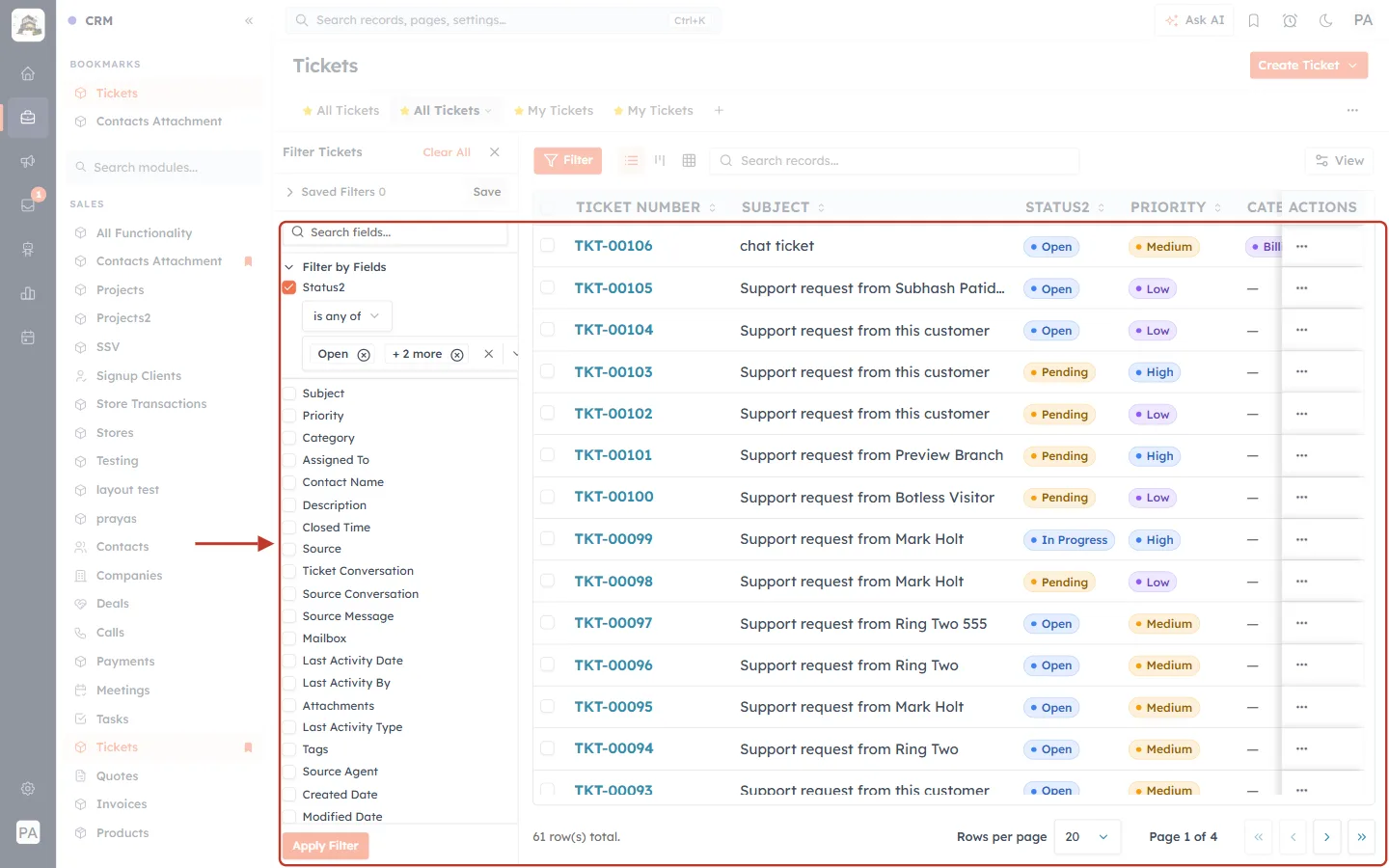1389x868 pixels.
Task: Open the reminders clock icon in top bar
Action: (x=1290, y=20)
